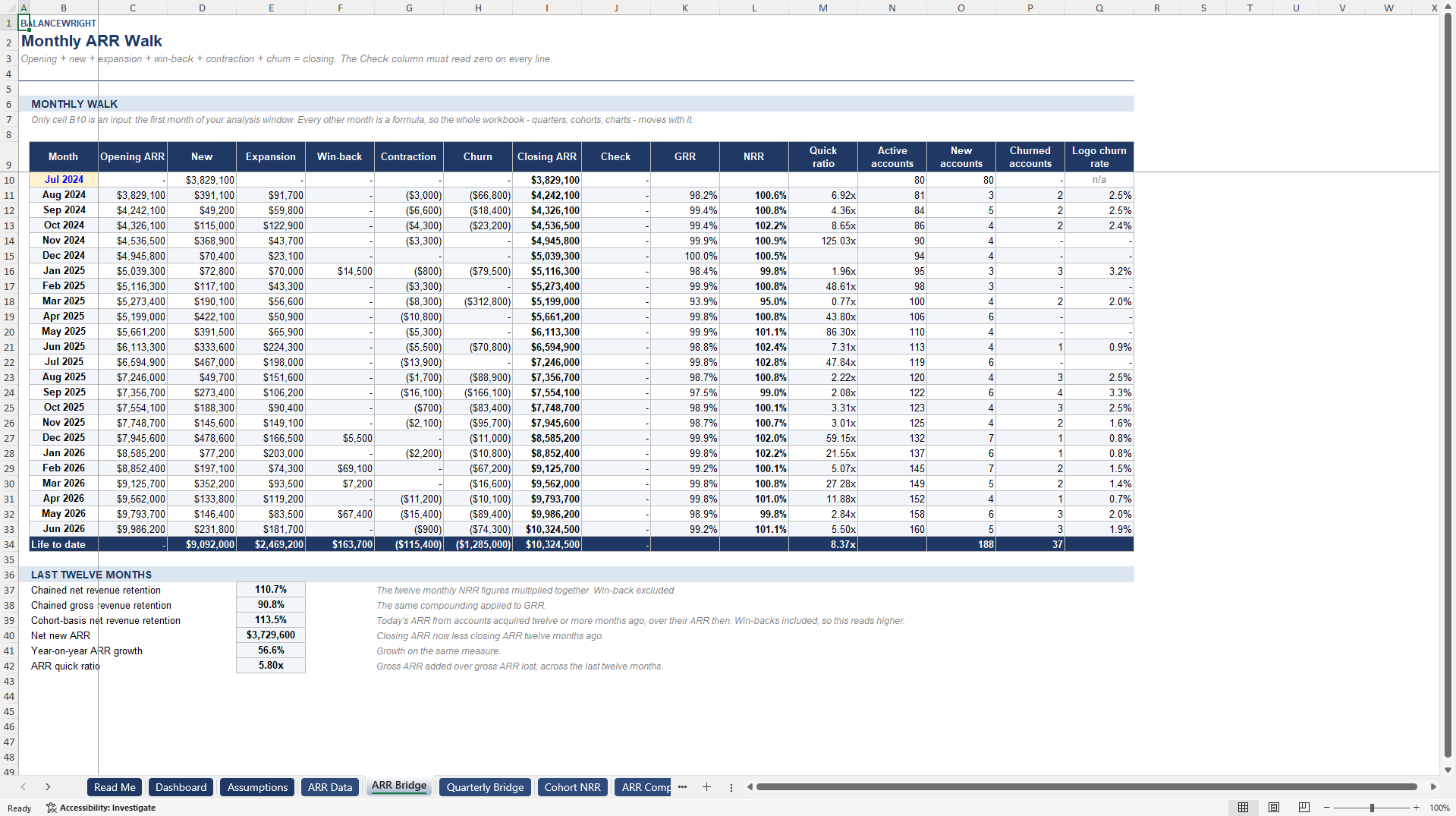This screenshot has width=1456, height=816.
Task: Click the Quick ratio header cell
Action: point(823,156)
